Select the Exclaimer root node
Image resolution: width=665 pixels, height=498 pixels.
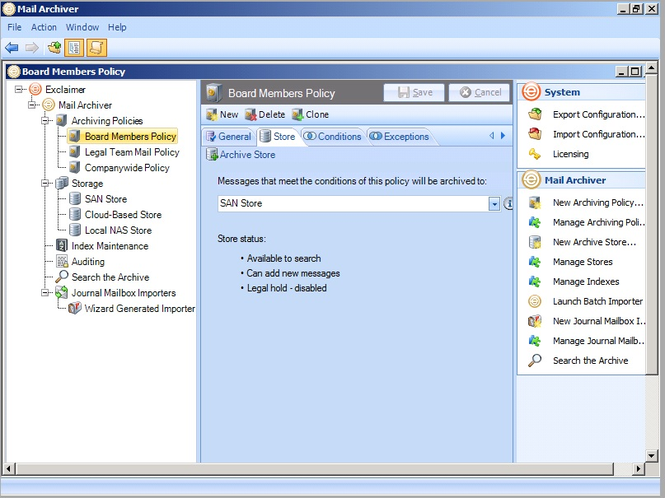[x=65, y=90]
